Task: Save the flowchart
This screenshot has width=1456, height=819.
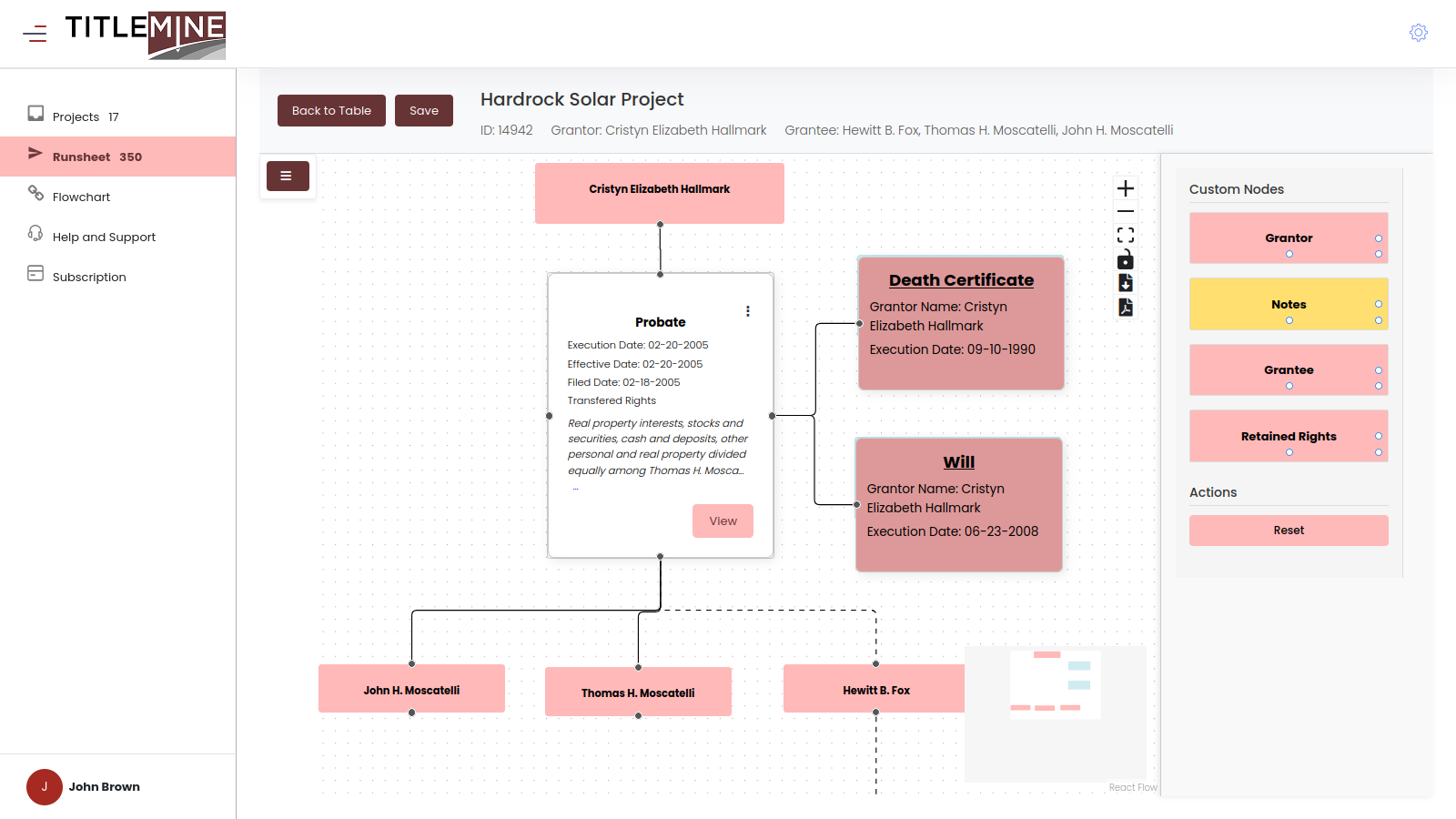Action: (x=424, y=110)
